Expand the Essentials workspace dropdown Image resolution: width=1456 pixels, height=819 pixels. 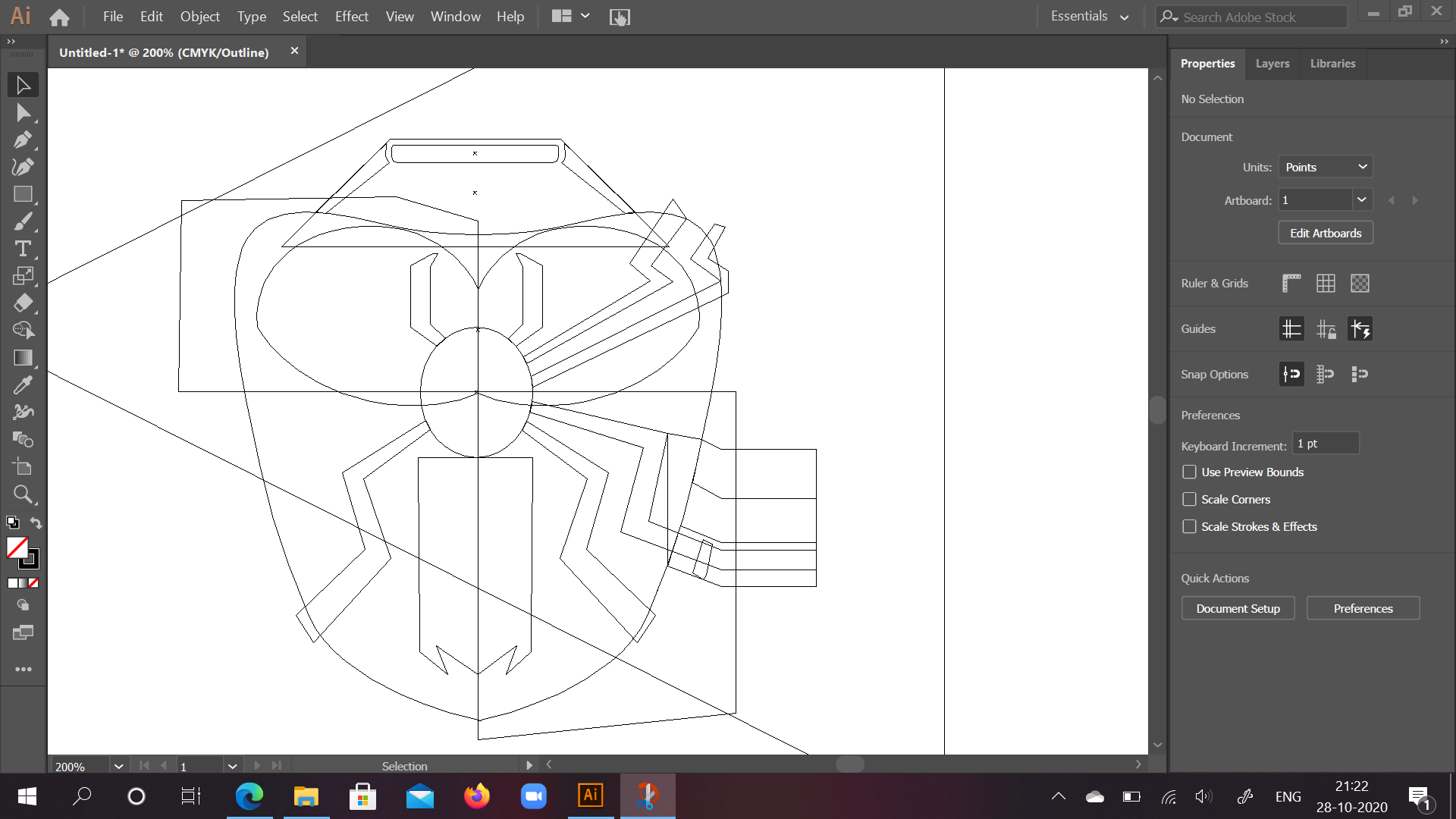[x=1089, y=17]
